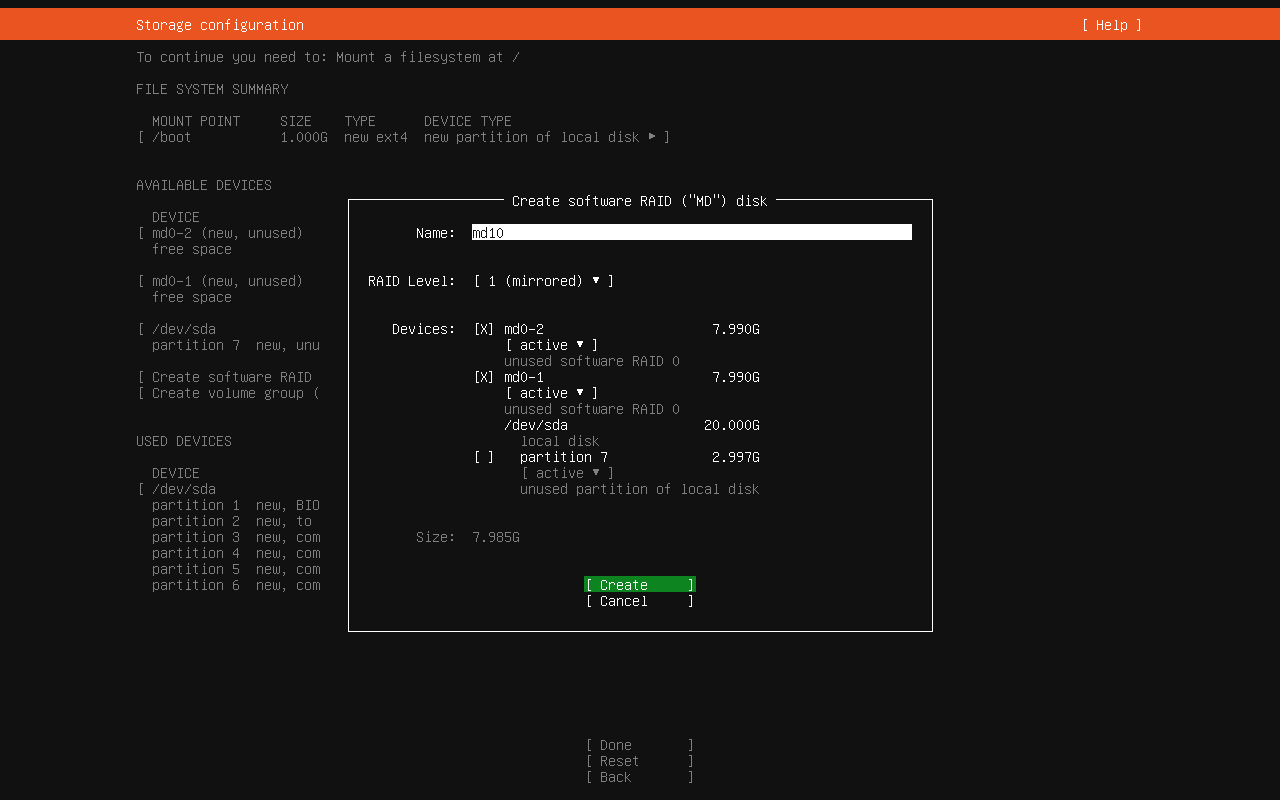Cancel the software RAID dialog
The height and width of the screenshot is (800, 1280).
(639, 601)
